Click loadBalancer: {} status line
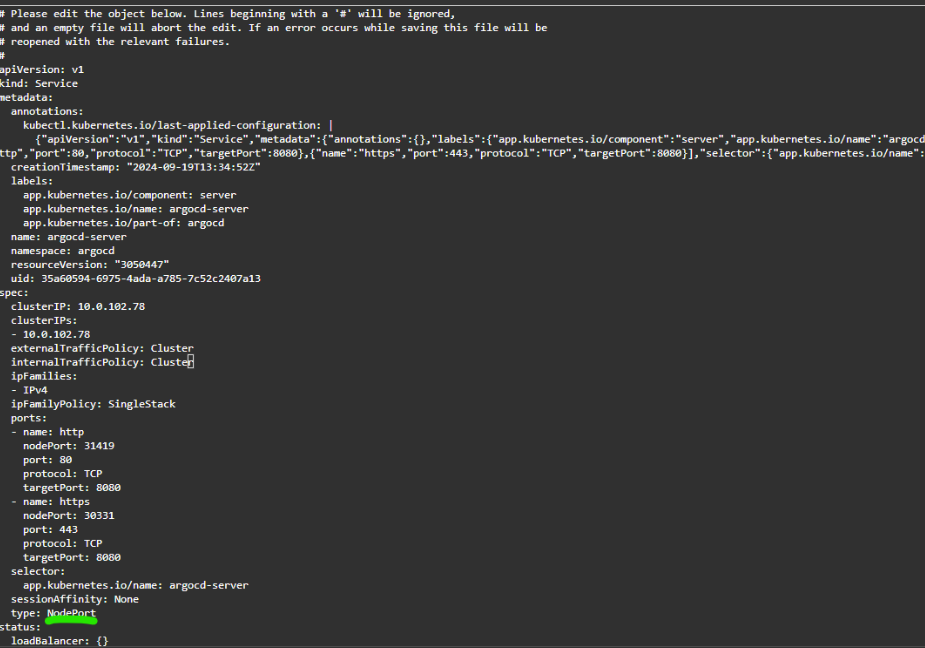This screenshot has height=648, width=925. click(x=59, y=641)
